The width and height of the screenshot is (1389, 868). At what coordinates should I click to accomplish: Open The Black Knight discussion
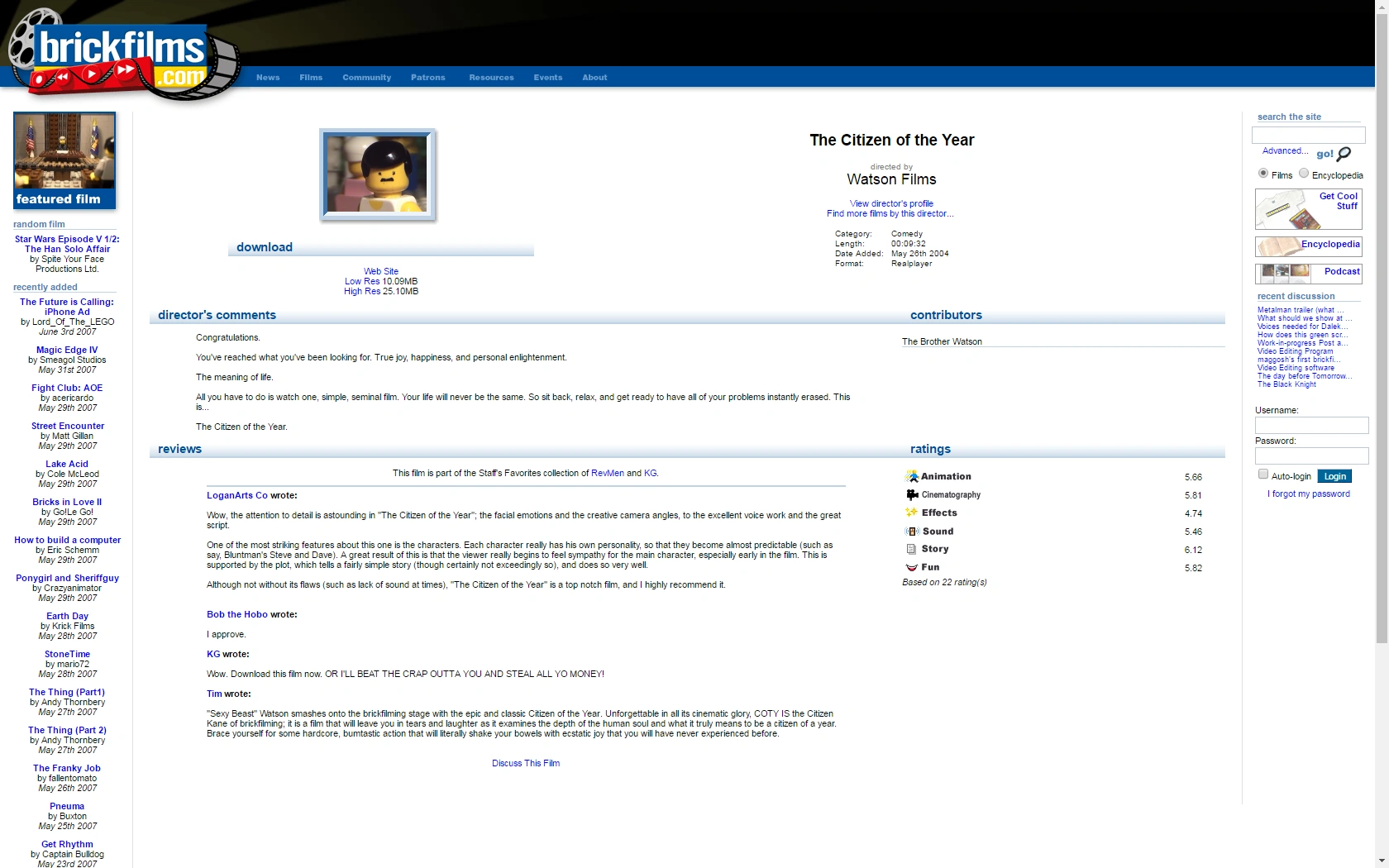coord(1286,384)
